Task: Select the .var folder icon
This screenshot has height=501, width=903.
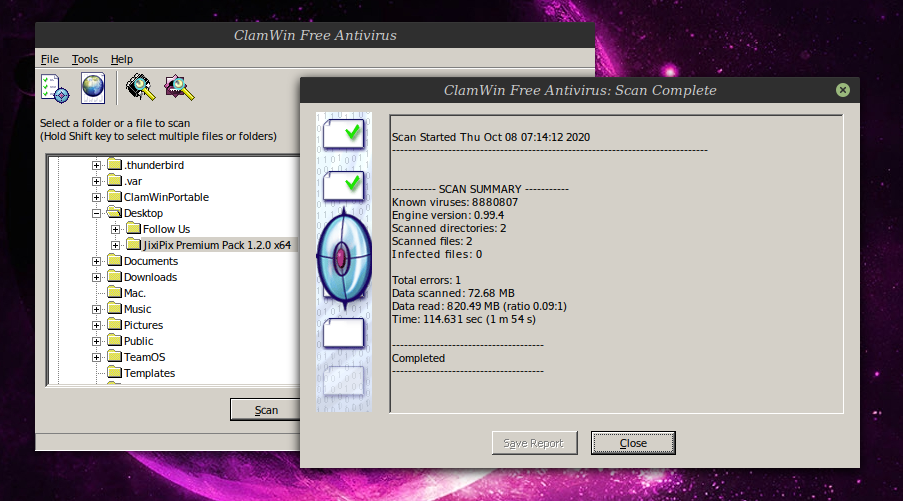Action: 115,181
